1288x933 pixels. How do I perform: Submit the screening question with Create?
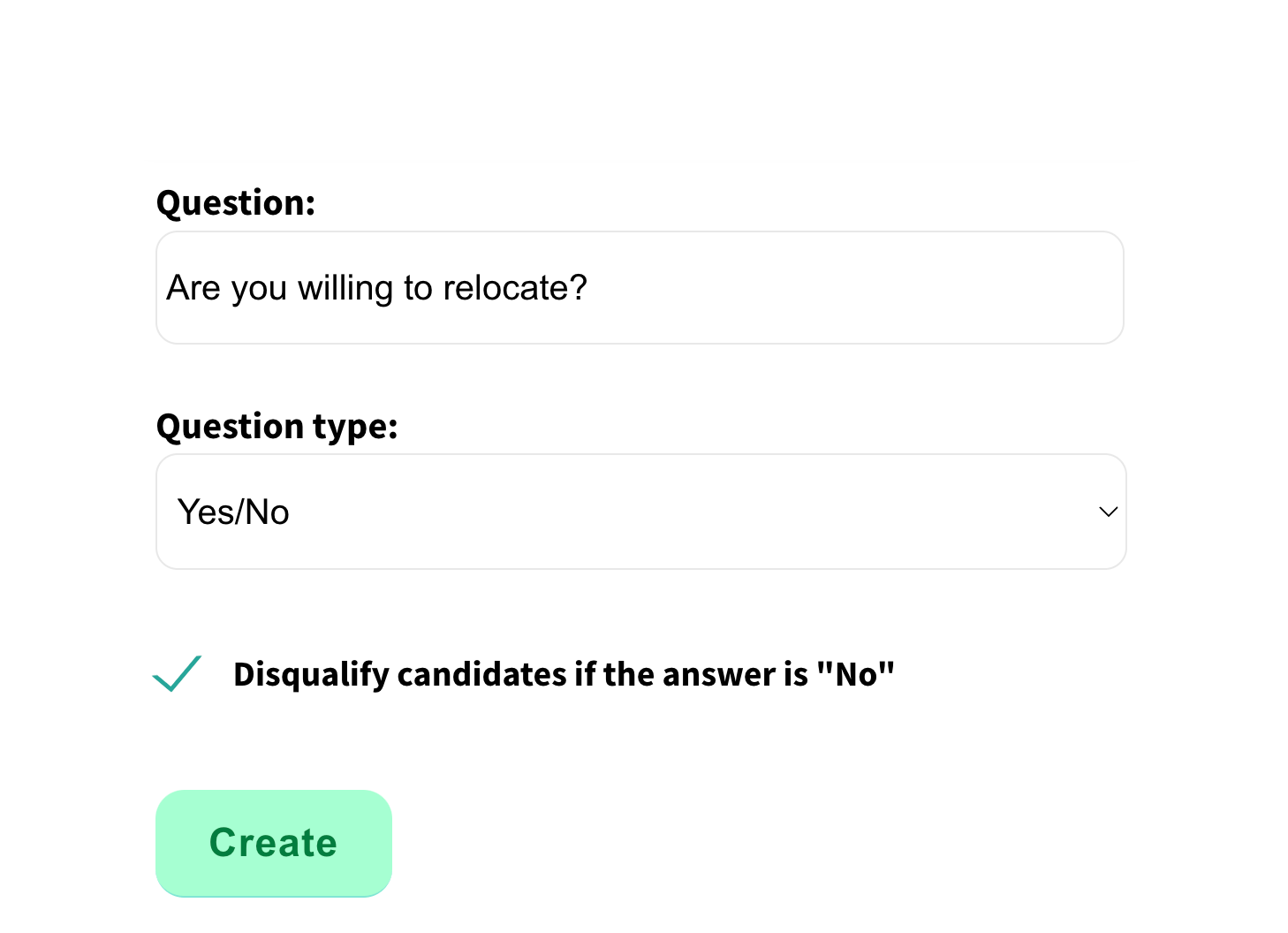point(273,843)
